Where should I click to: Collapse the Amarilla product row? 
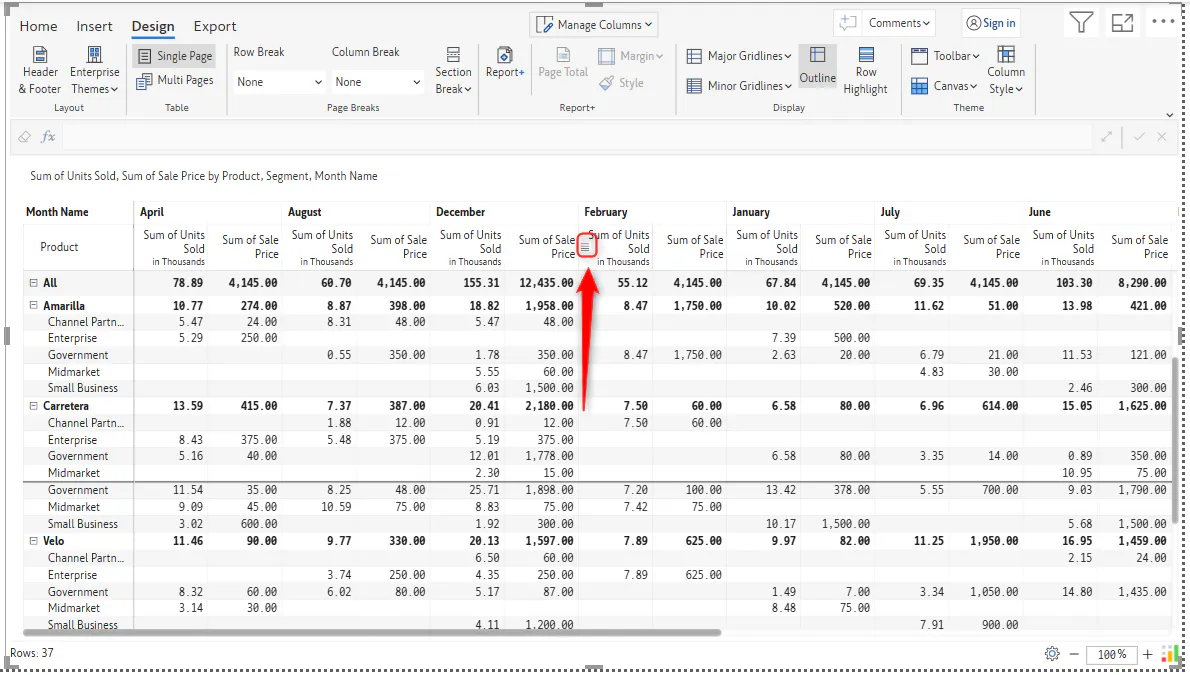[33, 305]
